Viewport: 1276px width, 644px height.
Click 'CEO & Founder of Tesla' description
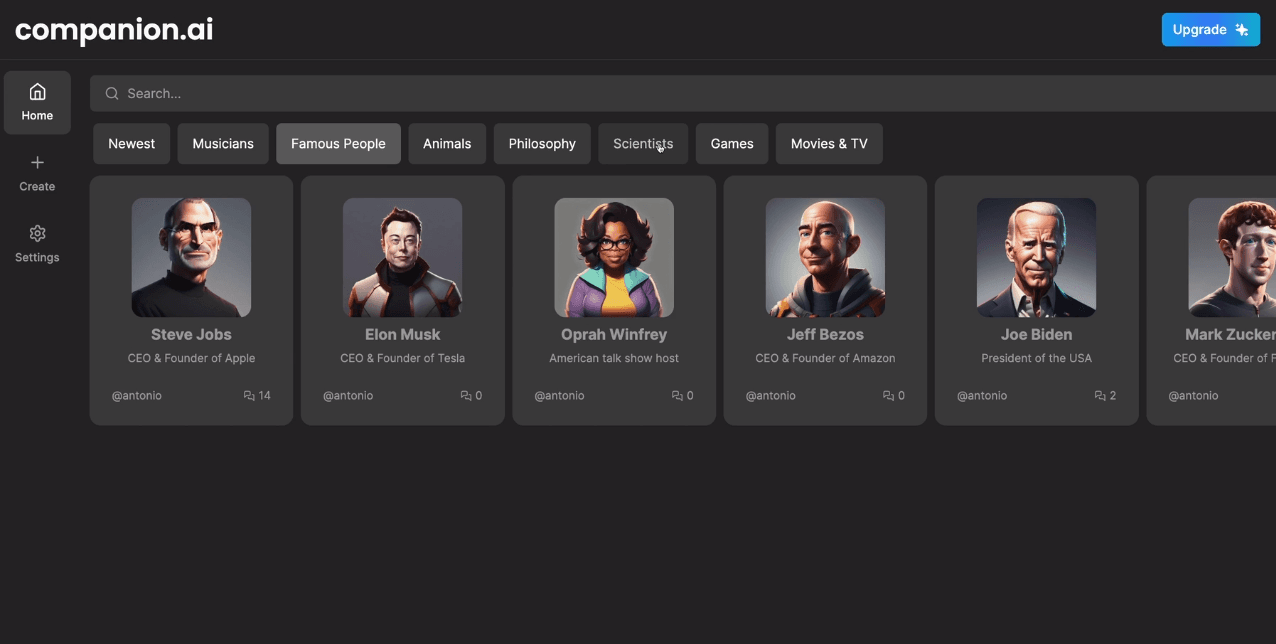pyautogui.click(x=403, y=358)
